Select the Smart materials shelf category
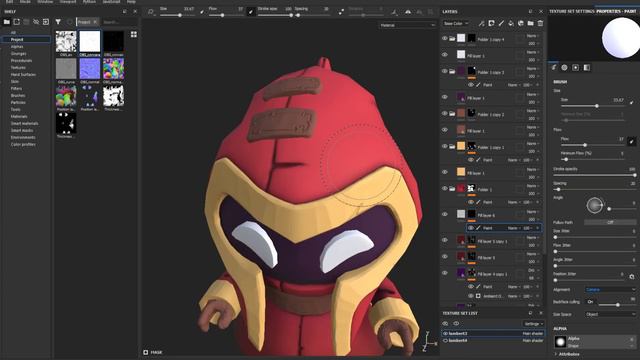 [24, 123]
